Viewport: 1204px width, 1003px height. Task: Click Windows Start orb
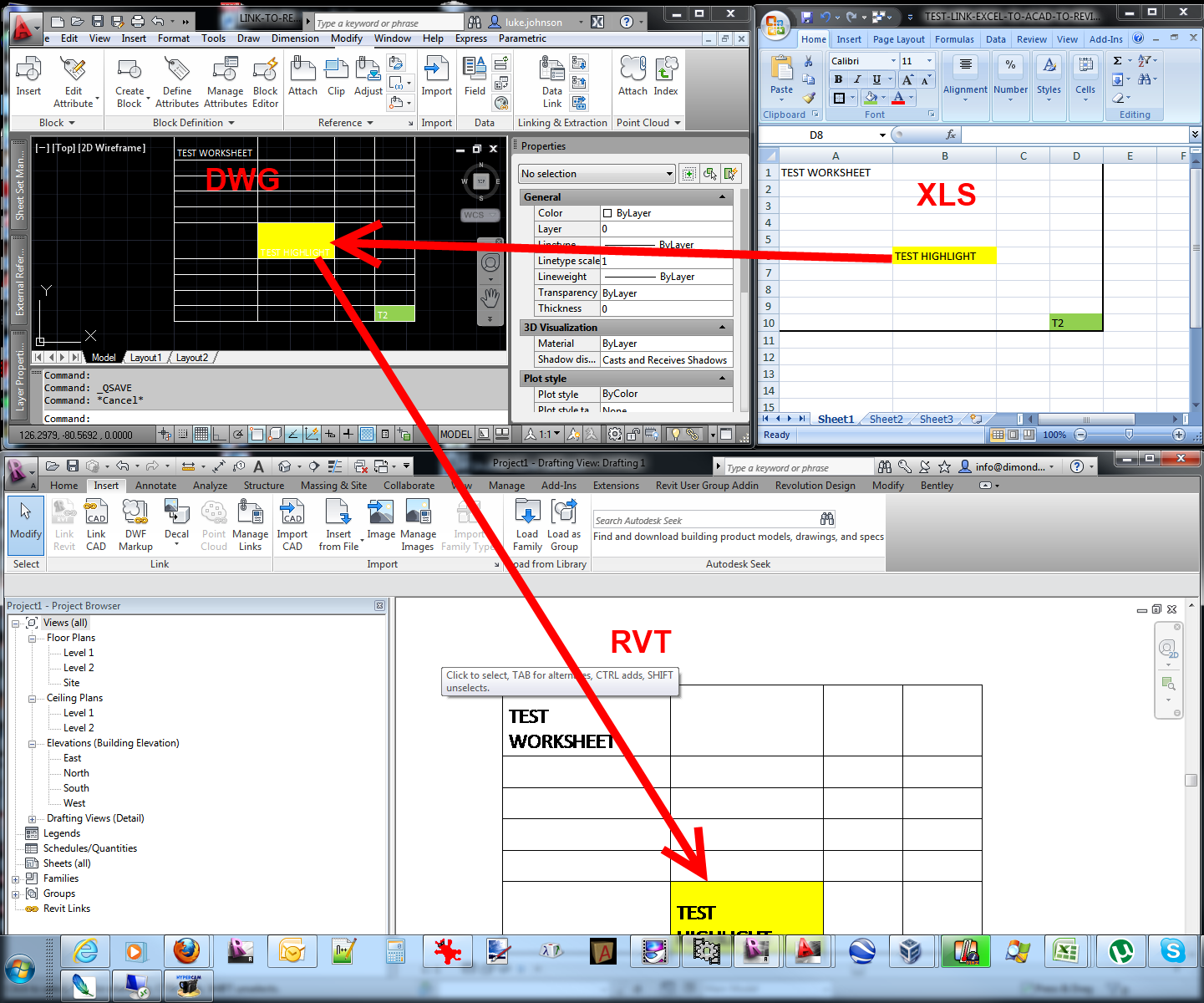[x=20, y=970]
